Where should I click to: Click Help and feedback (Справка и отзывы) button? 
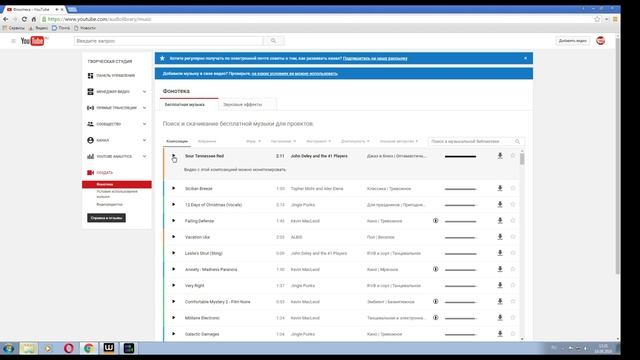click(x=106, y=218)
